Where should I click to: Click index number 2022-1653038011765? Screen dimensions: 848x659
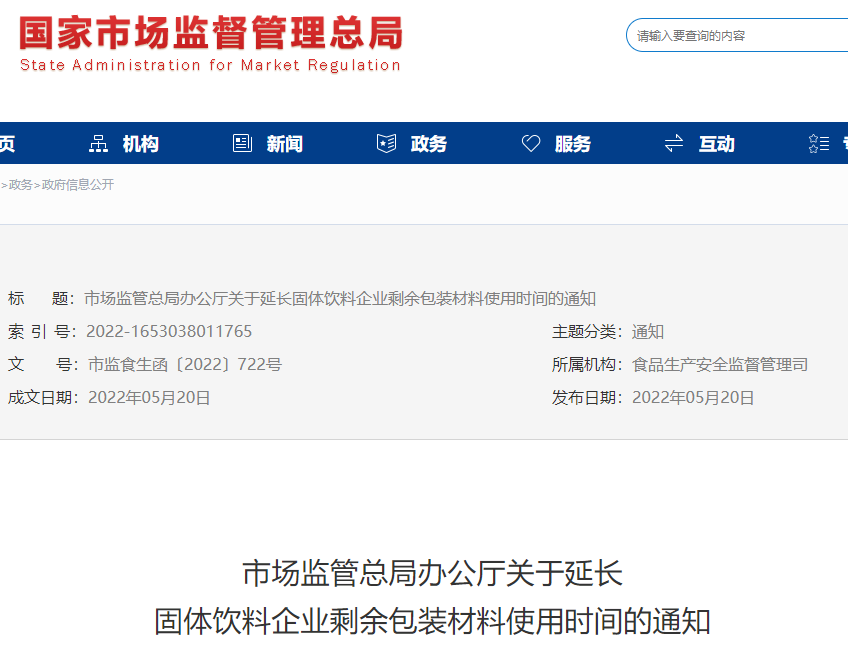point(169,331)
